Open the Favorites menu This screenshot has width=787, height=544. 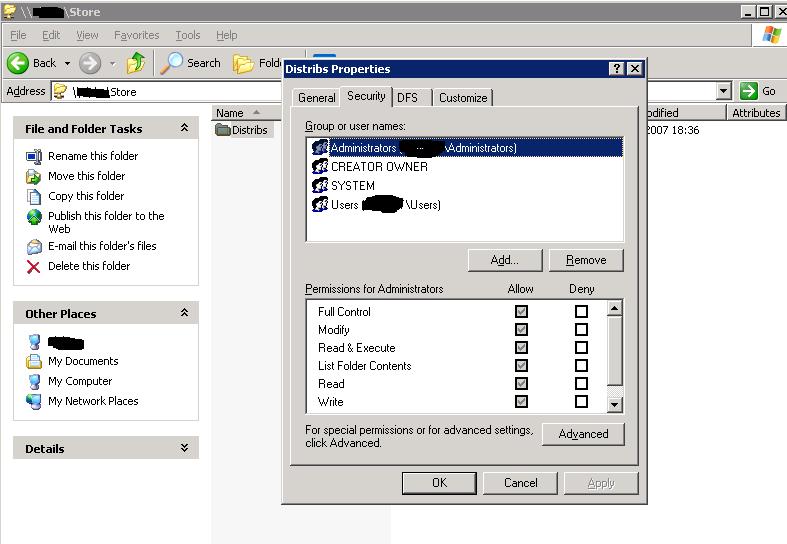pos(137,35)
